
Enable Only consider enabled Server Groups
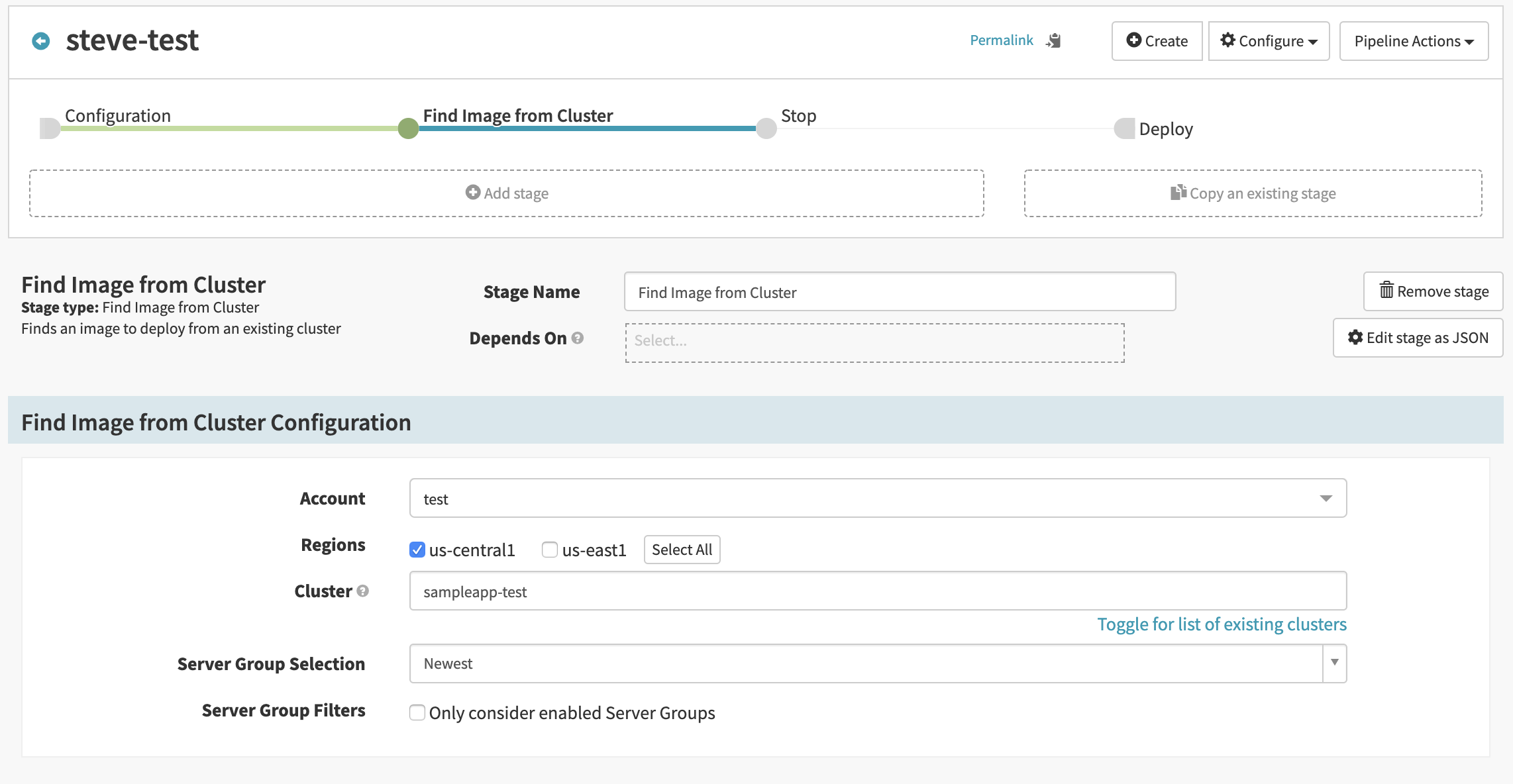(417, 712)
